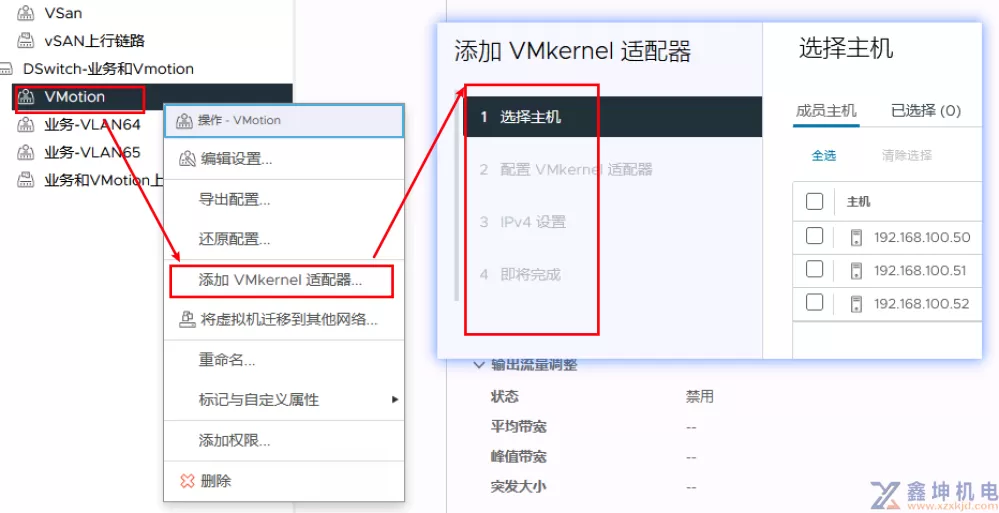Viewport: 999px width, 513px height.
Task: Click the DSwitch-业务和Vmotion switch icon
Action: [x=6, y=68]
